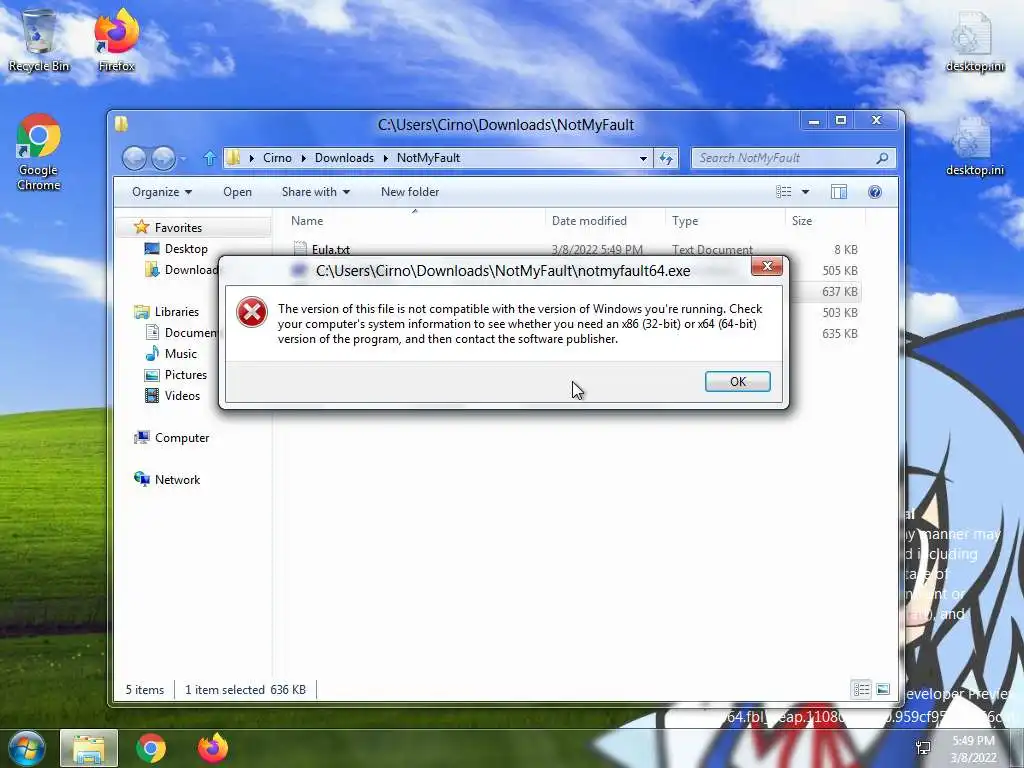Select the 635 KB file row
This screenshot has width=1024, height=768.
tap(840, 333)
